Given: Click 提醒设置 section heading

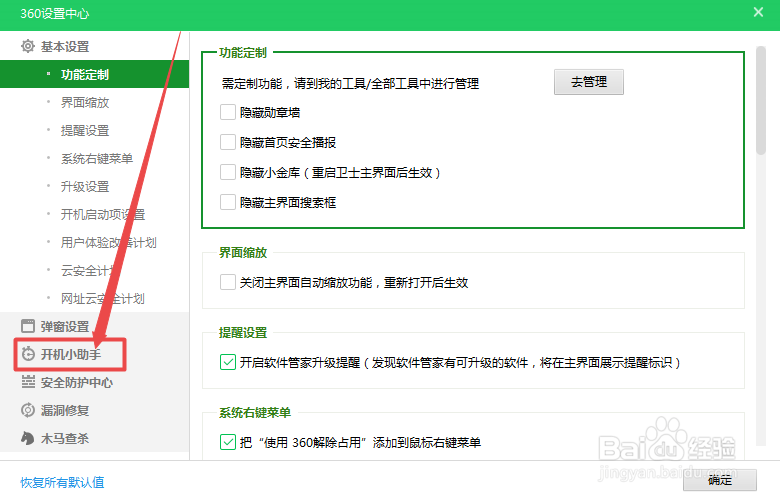Looking at the screenshot, I should 243,332.
